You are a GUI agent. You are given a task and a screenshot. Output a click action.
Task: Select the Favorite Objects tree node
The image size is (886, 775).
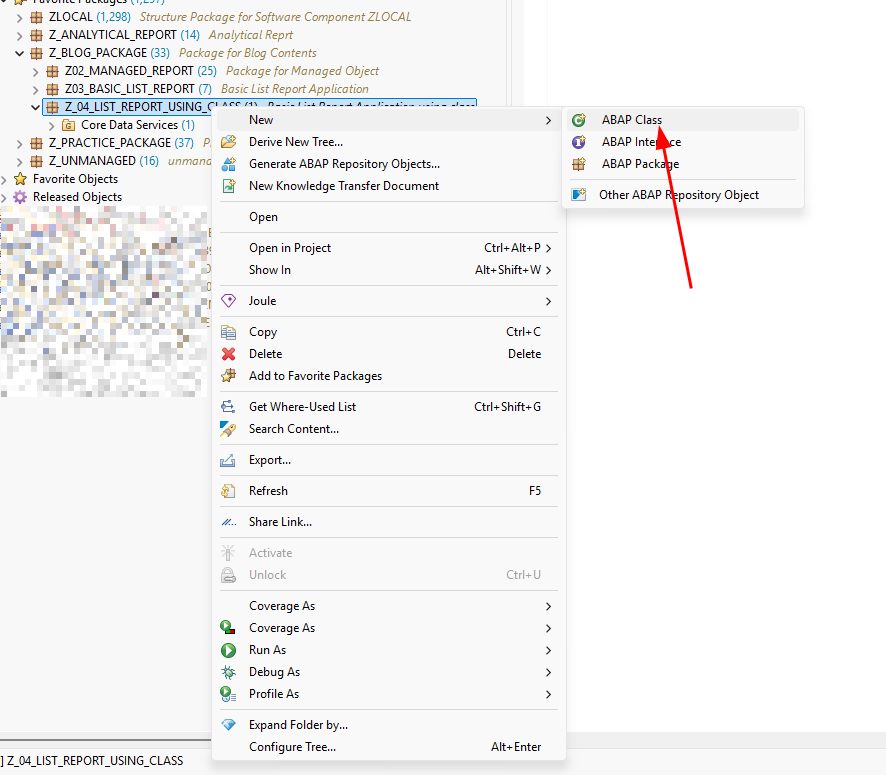click(75, 179)
